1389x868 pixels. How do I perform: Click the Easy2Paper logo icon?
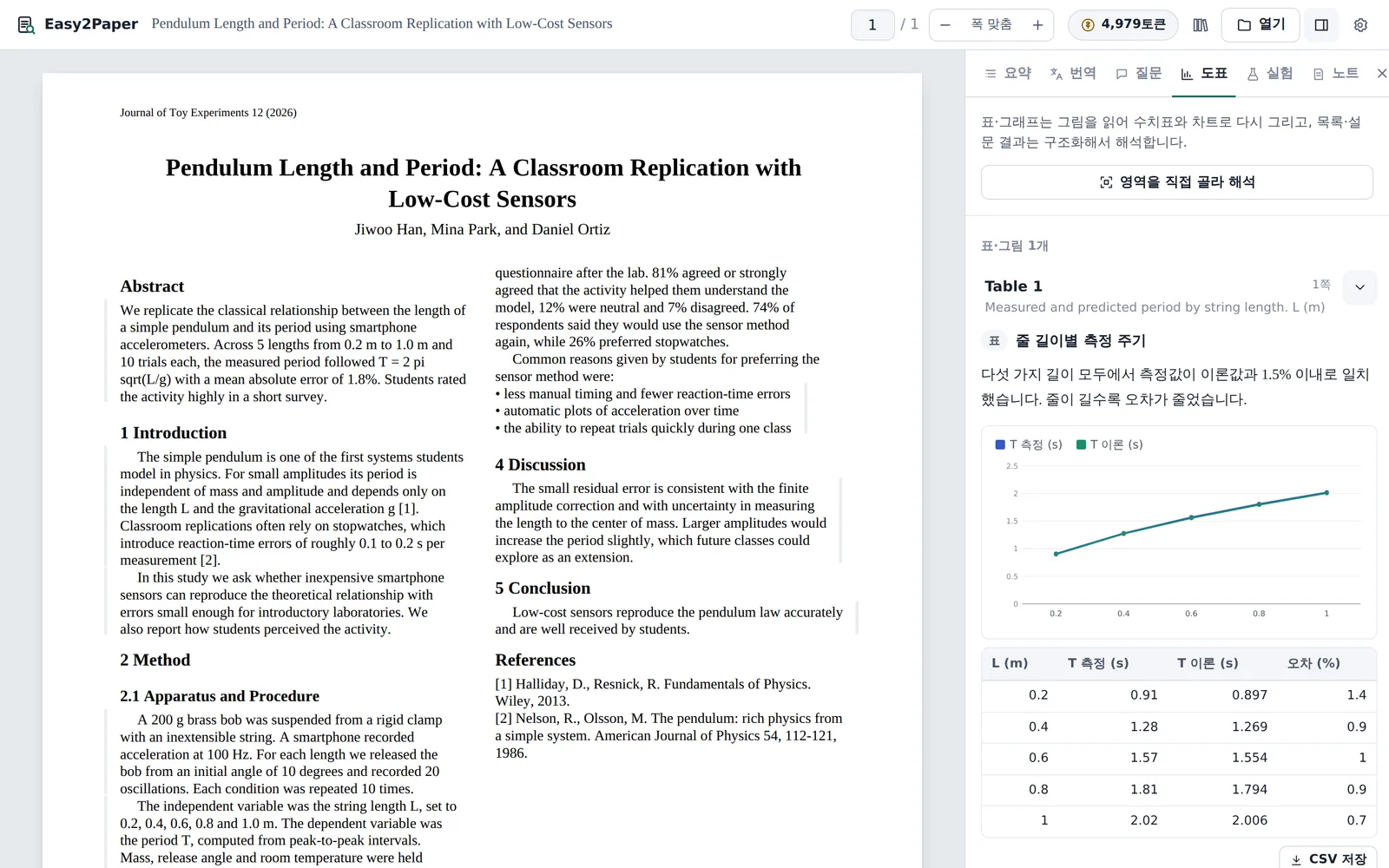pyautogui.click(x=27, y=24)
